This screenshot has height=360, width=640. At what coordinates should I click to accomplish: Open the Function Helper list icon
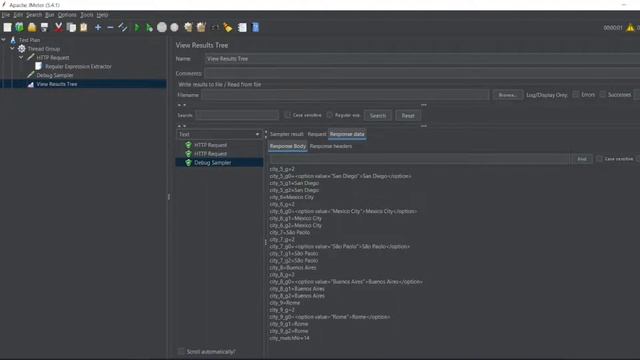pyautogui.click(x=242, y=27)
